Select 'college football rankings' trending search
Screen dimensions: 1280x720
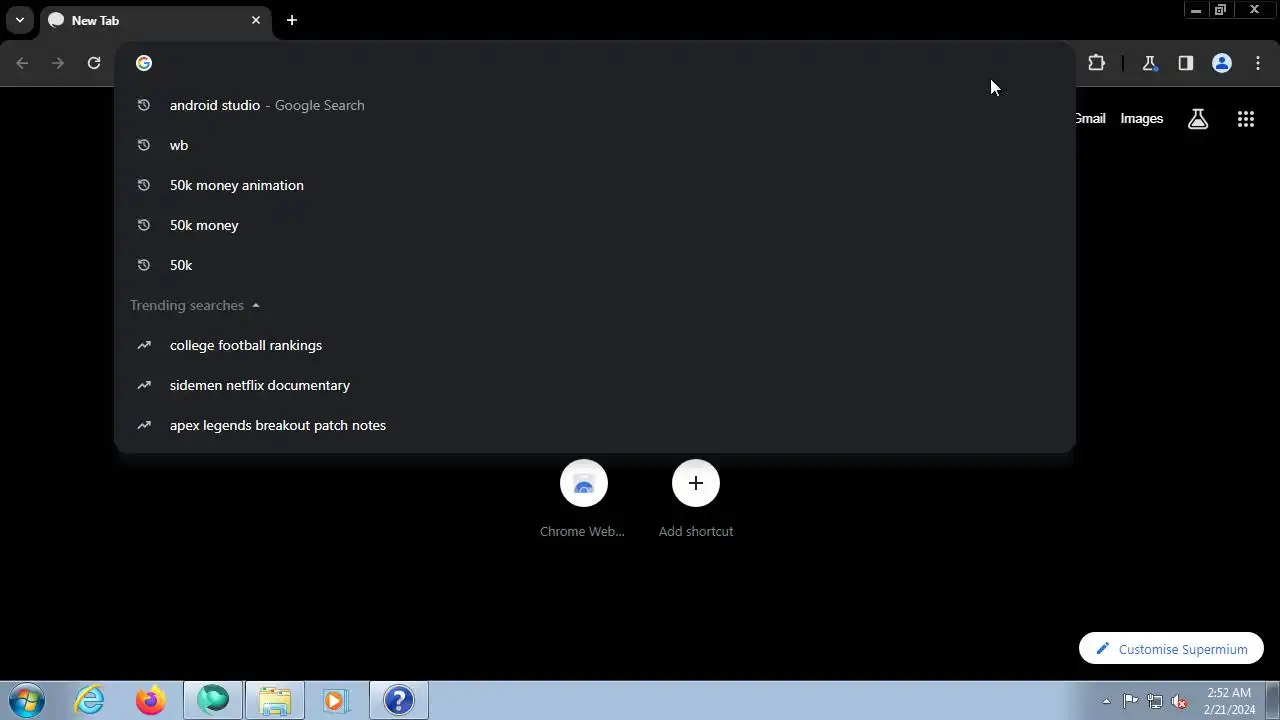pyautogui.click(x=595, y=345)
